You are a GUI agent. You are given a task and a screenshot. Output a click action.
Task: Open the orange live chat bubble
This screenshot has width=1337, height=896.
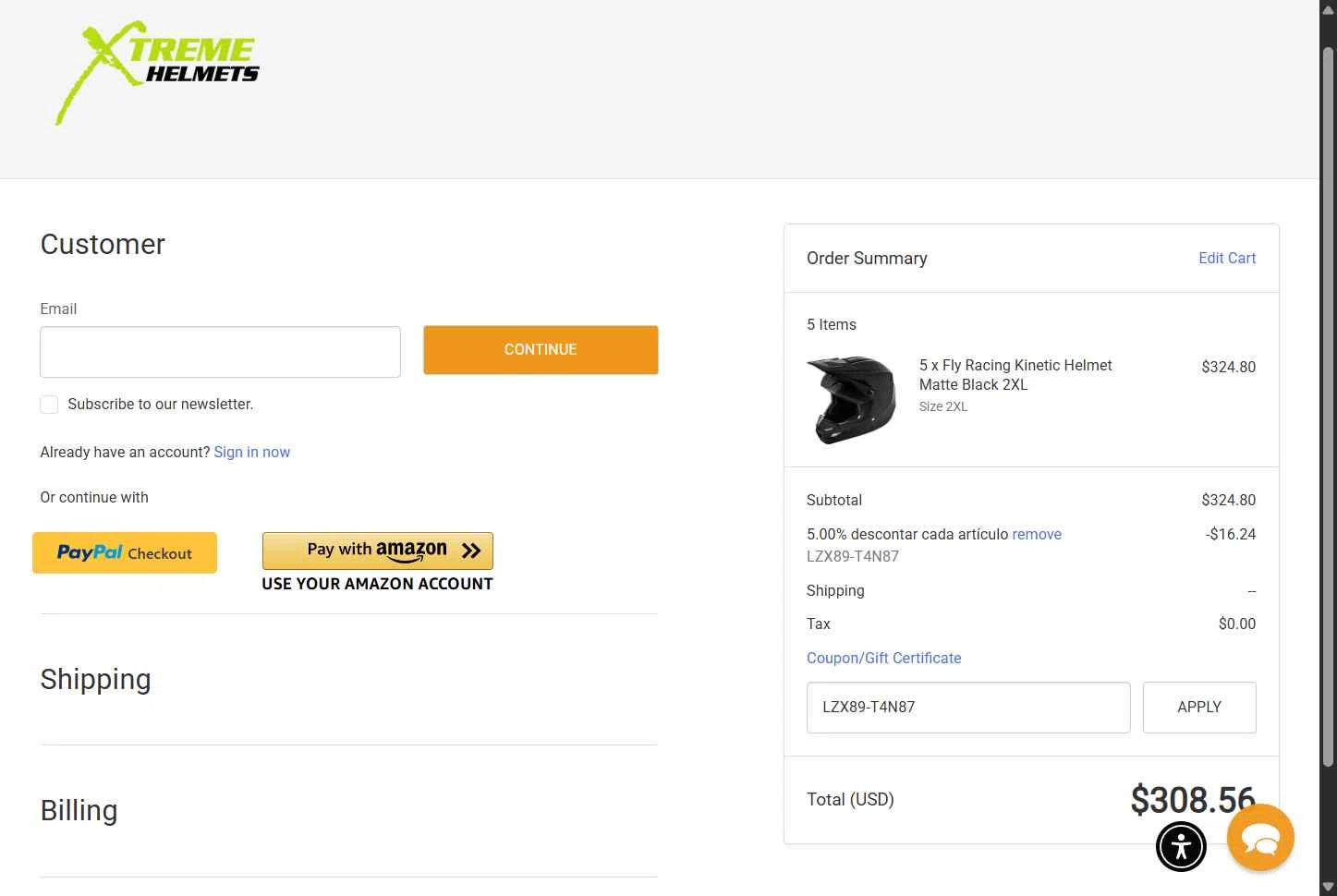click(1260, 838)
